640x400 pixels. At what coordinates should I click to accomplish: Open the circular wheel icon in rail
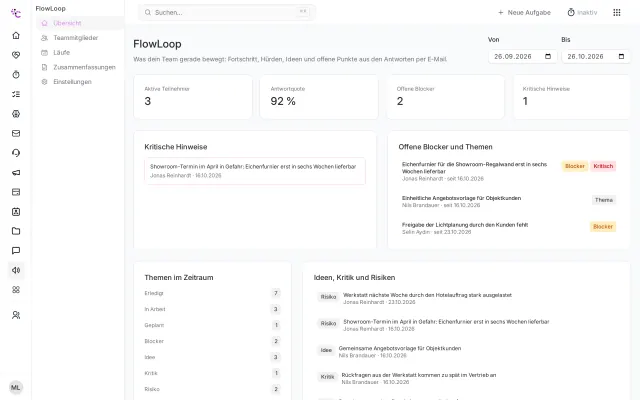point(16,114)
